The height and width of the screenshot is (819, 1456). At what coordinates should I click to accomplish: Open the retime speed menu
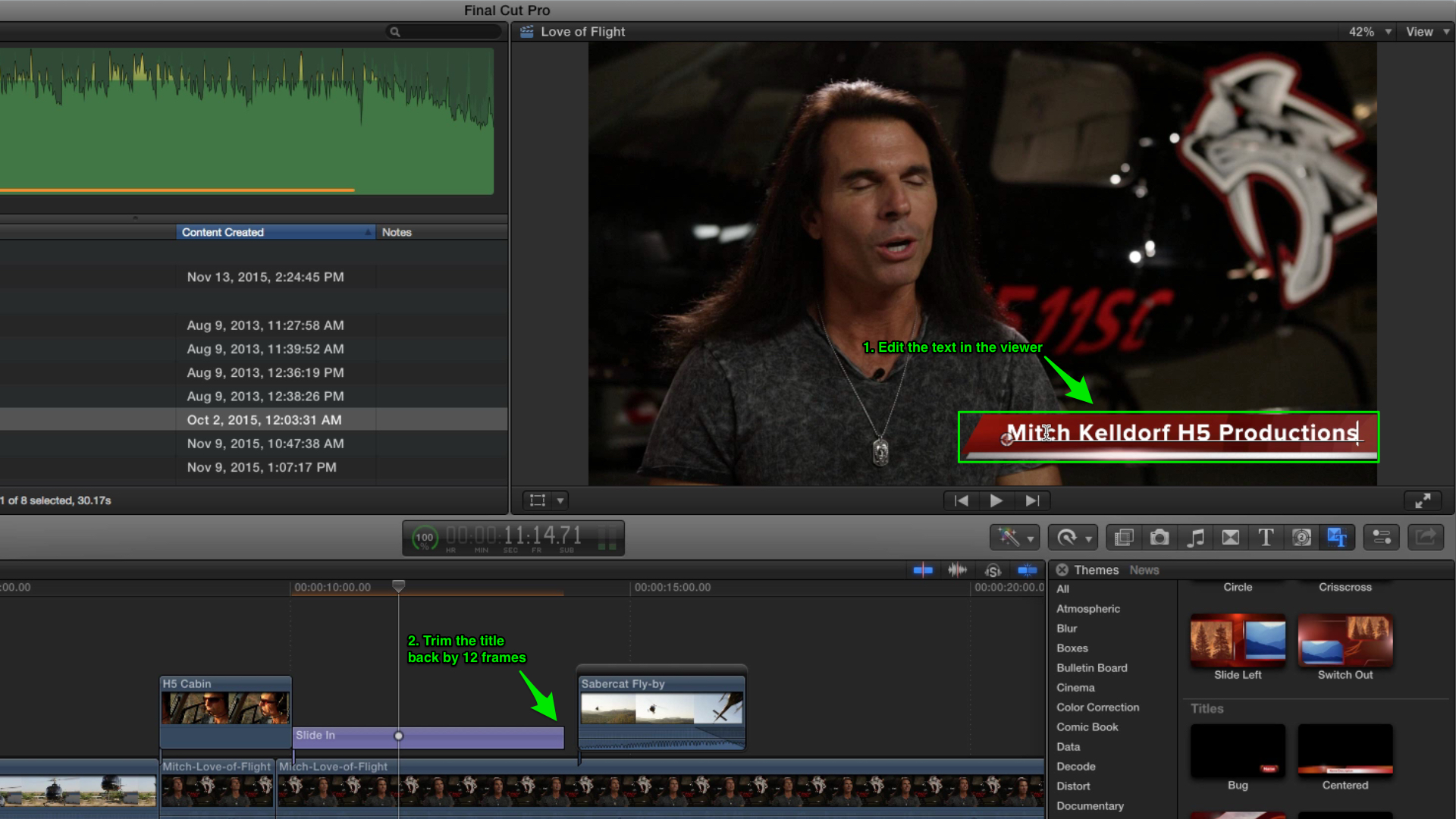[1073, 538]
